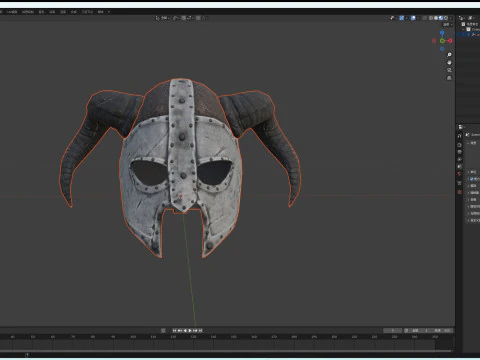Open the options dropdown below shading buttons
480x360 pixels.
click(448, 25)
